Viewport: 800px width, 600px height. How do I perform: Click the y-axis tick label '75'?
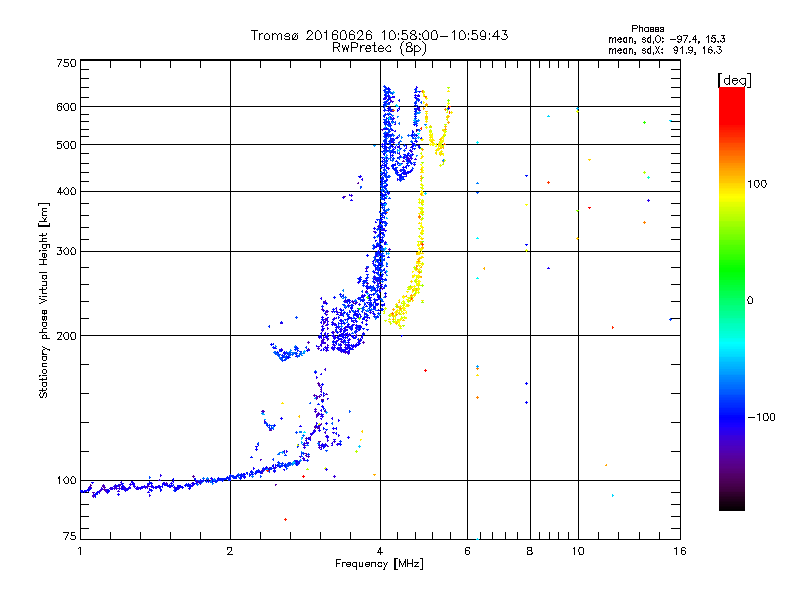(x=70, y=536)
